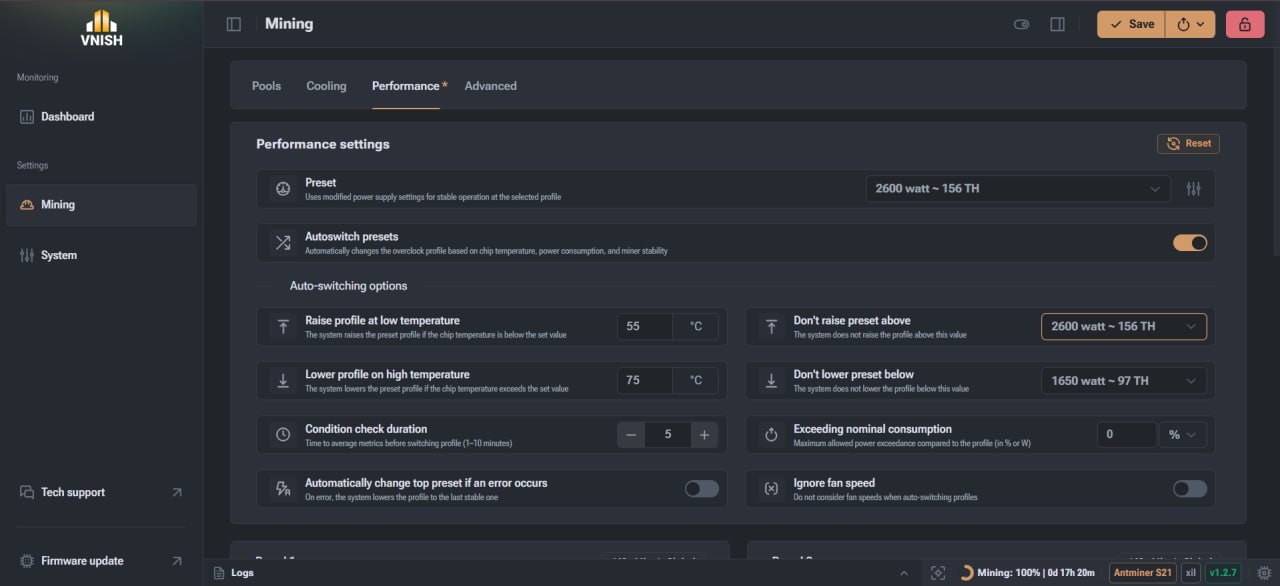This screenshot has height=586, width=1280.
Task: Open Firmware update link
Action: (101, 561)
